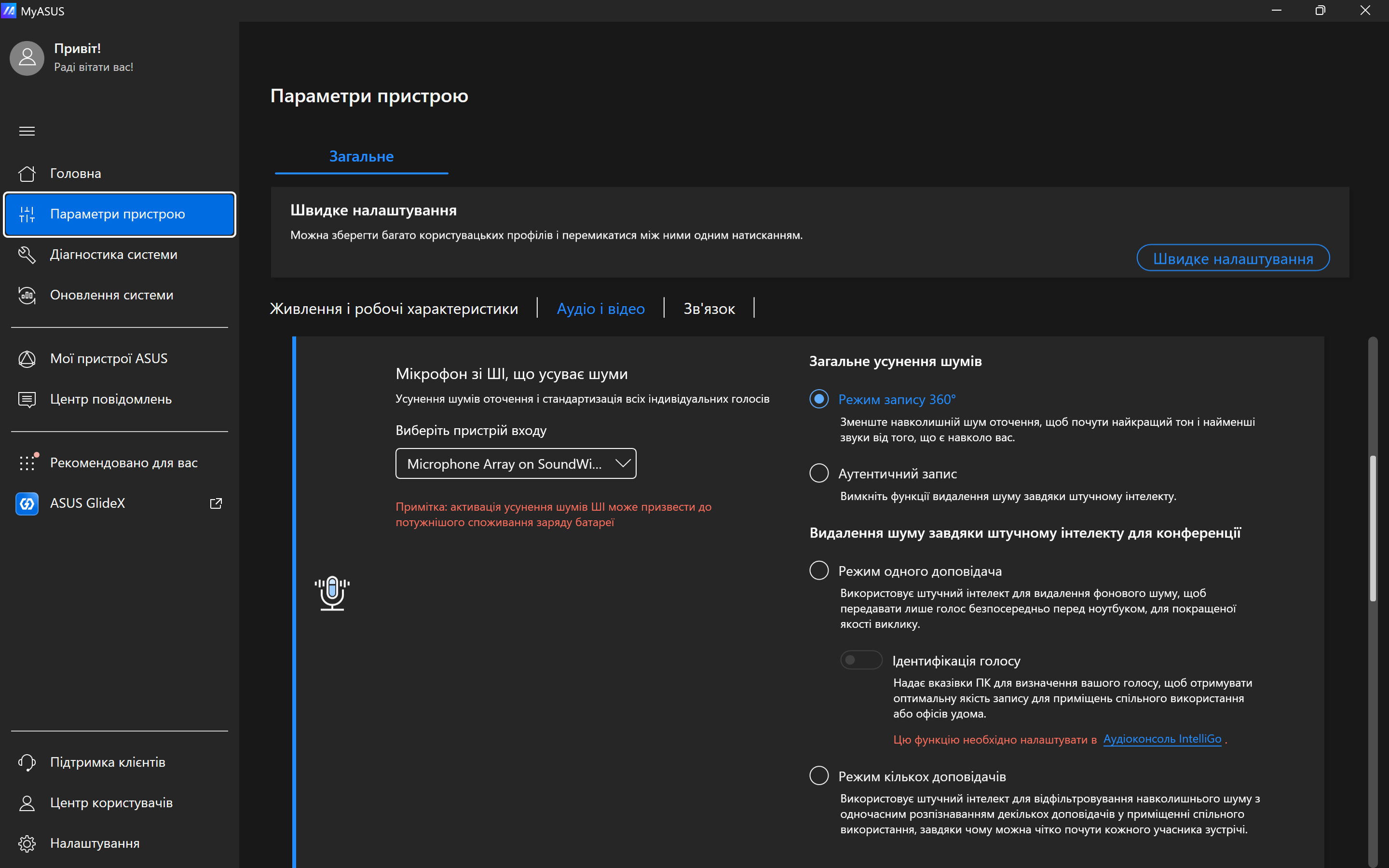Image resolution: width=1389 pixels, height=868 pixels.
Task: Open the Аудіо і відео section
Action: (x=601, y=309)
